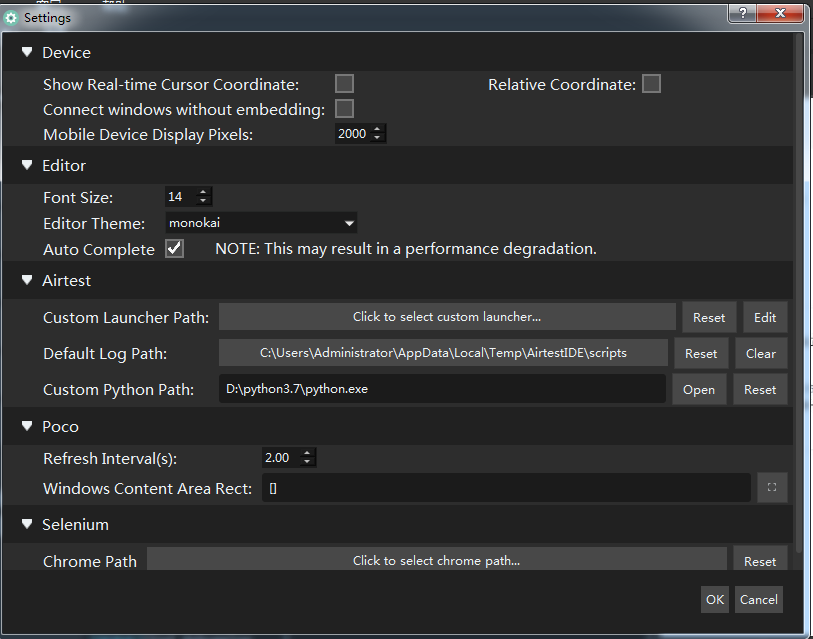Click to select custom launcher button
Screen dimensions: 813x639
pyautogui.click(x=447, y=317)
